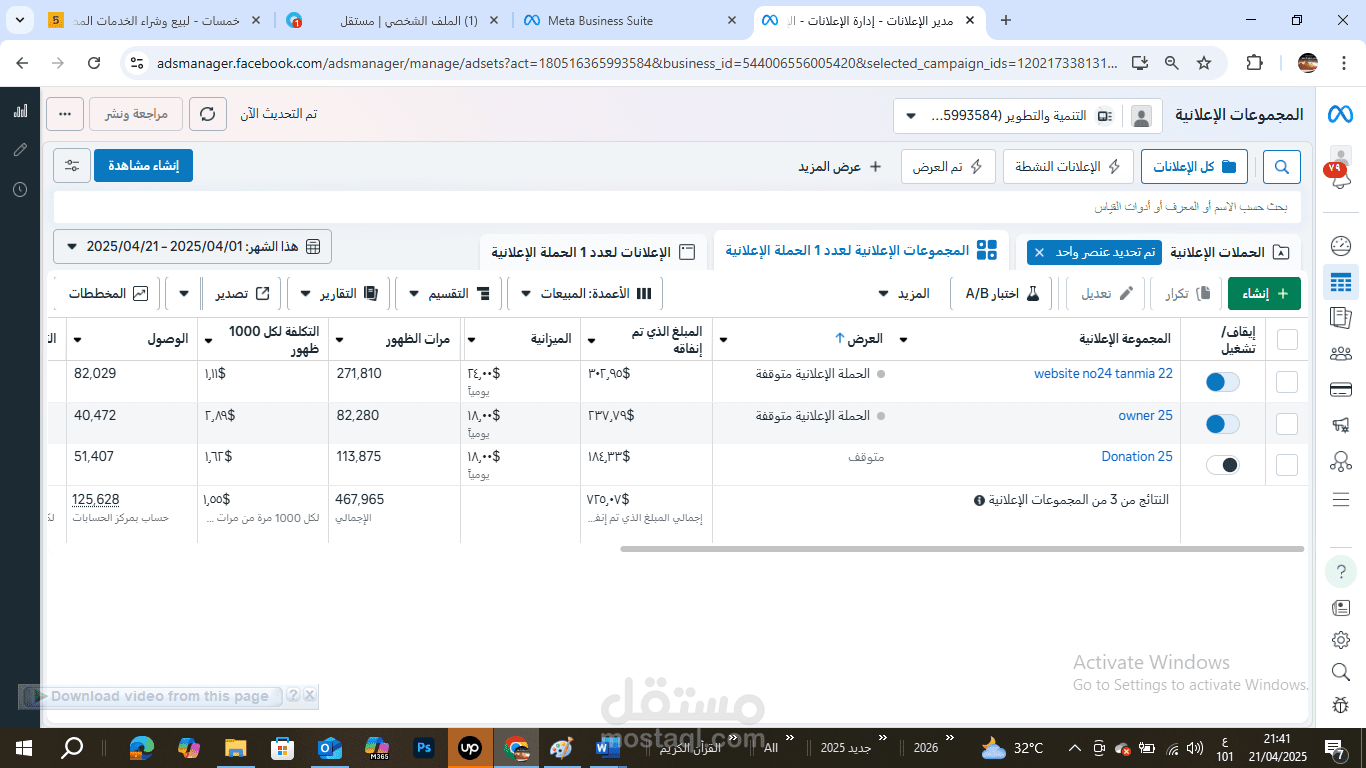The width and height of the screenshot is (1366, 768).
Task: Select the تم العرض view tab
Action: tap(948, 167)
